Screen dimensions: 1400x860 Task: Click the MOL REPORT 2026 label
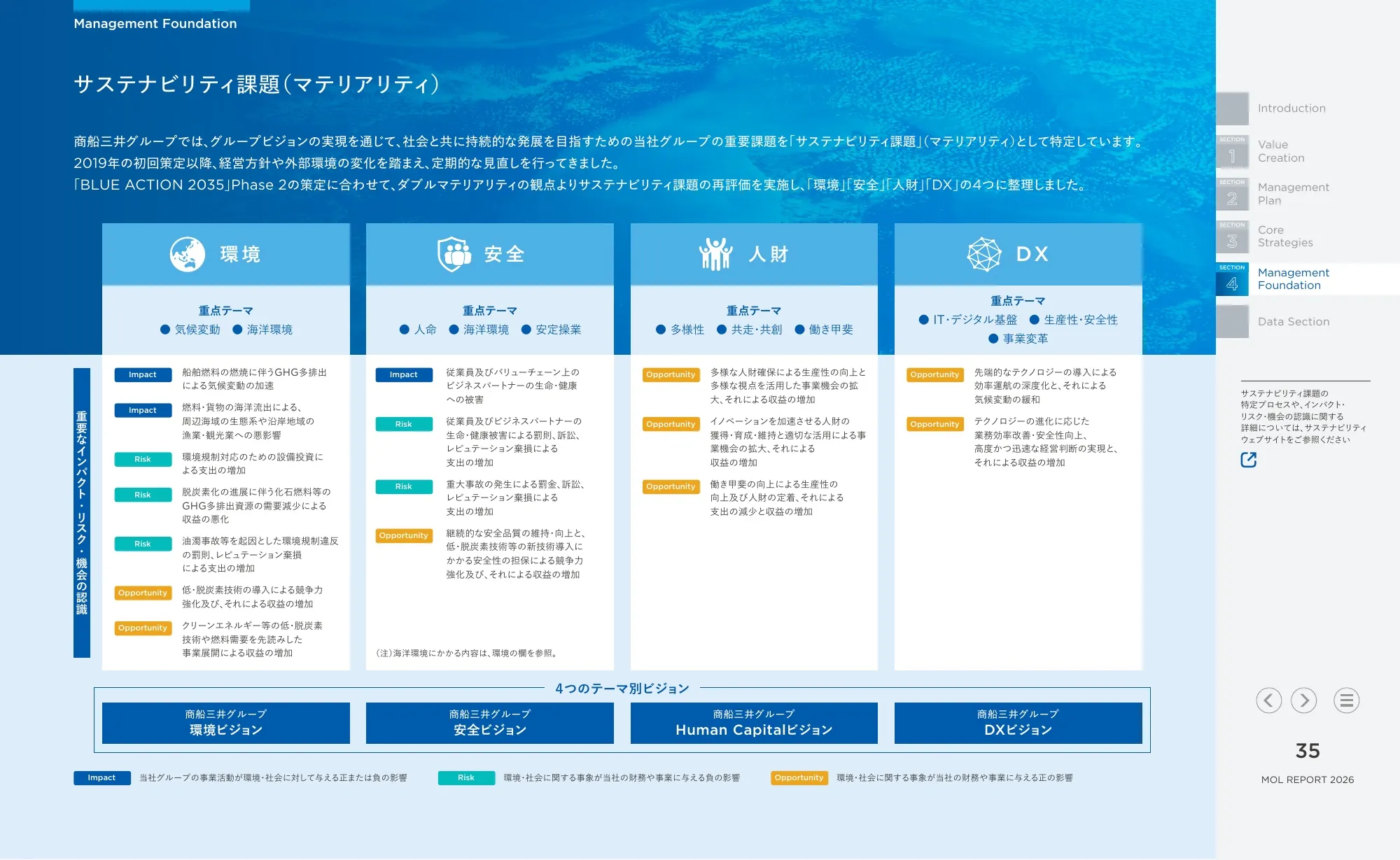pos(1308,780)
